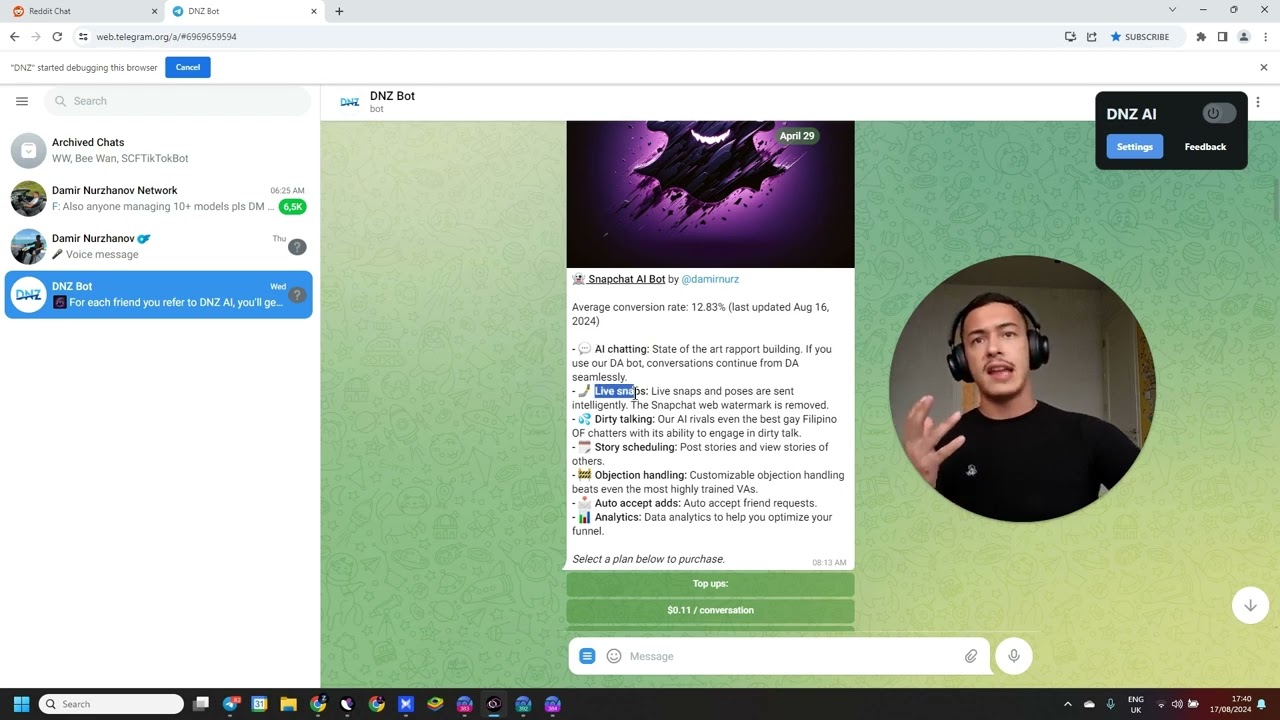Screen dimensions: 1280x720
Task: Toggle the DNZ AI power switch
Action: pyautogui.click(x=1217, y=113)
